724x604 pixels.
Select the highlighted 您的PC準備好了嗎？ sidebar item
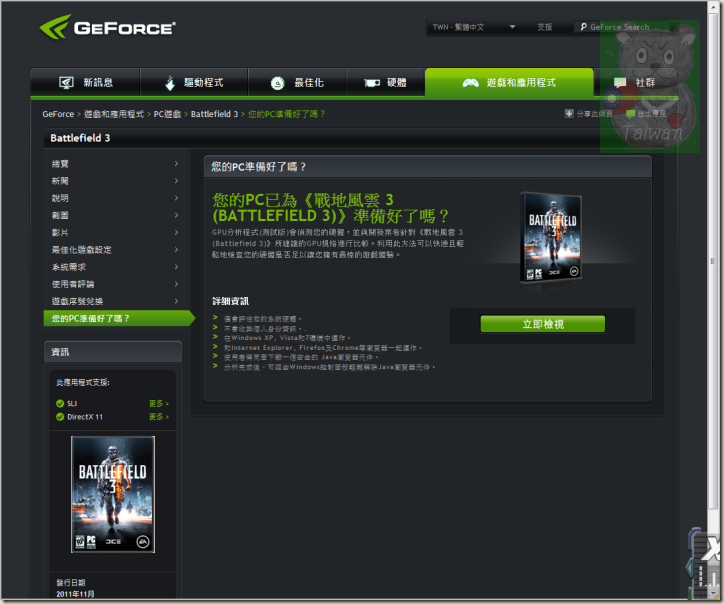tap(119, 318)
